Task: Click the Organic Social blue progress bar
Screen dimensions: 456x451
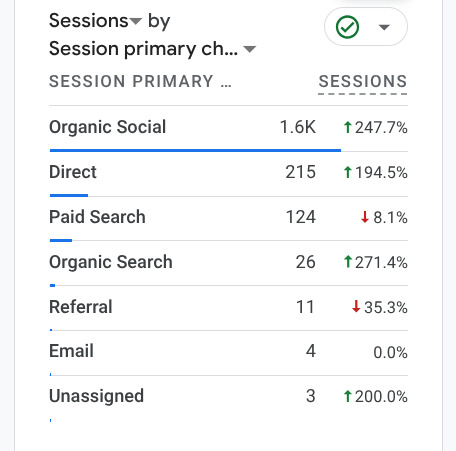Action: 195,150
